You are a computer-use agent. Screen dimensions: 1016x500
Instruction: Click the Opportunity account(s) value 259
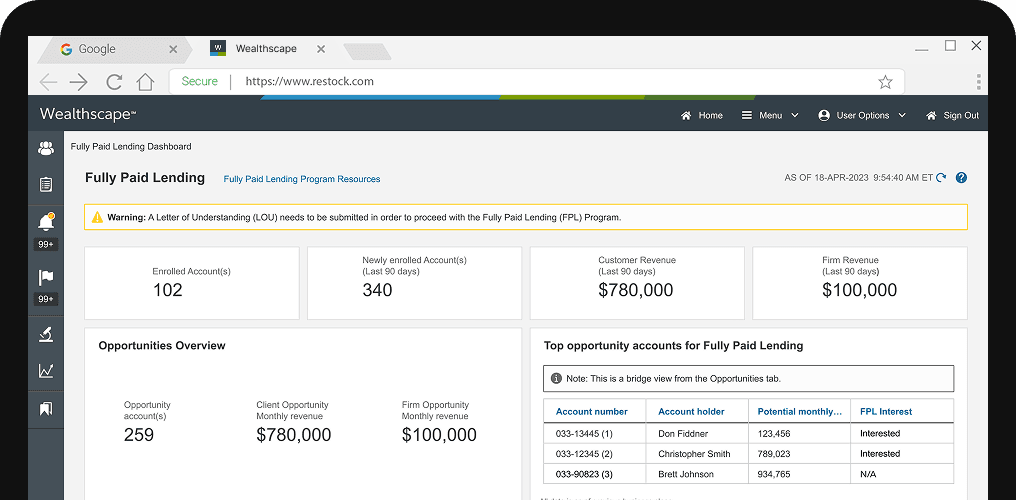pos(139,435)
